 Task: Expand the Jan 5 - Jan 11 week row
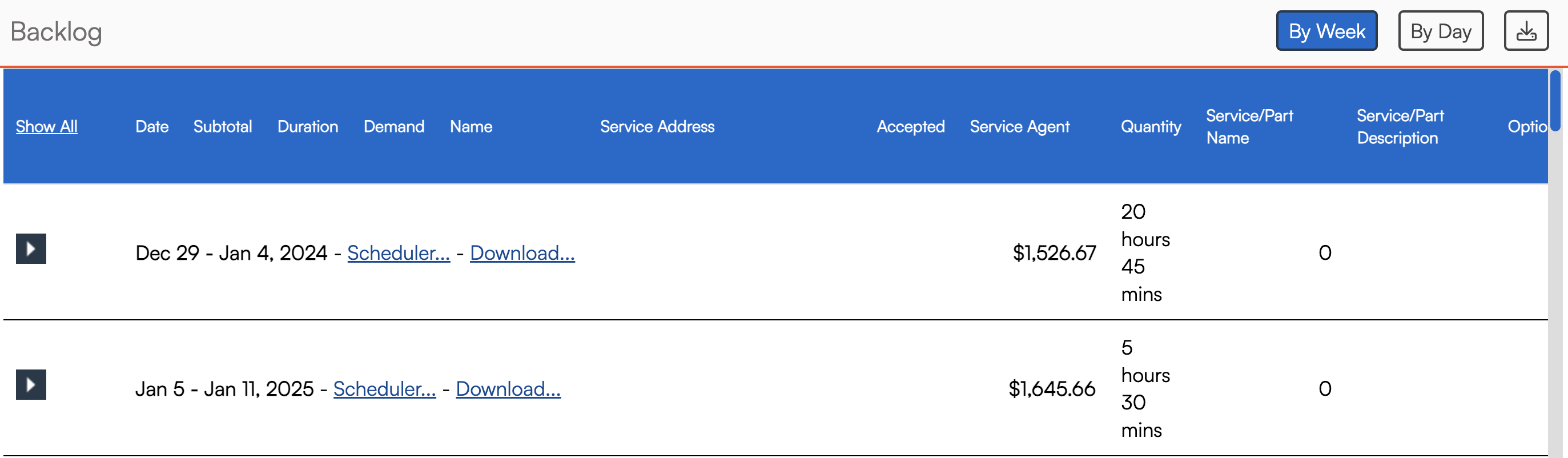coord(31,384)
